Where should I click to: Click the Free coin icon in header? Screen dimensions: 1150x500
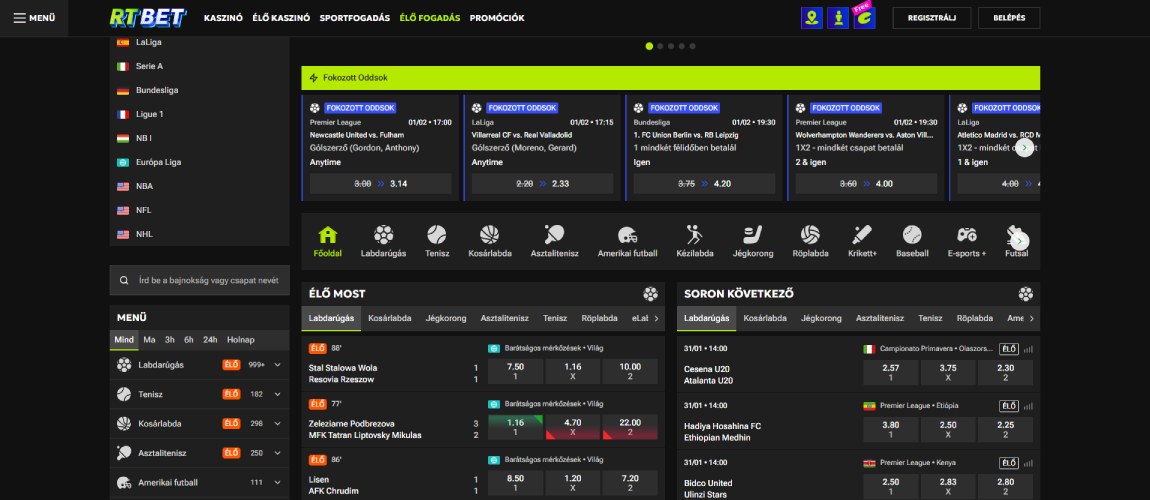coord(864,18)
